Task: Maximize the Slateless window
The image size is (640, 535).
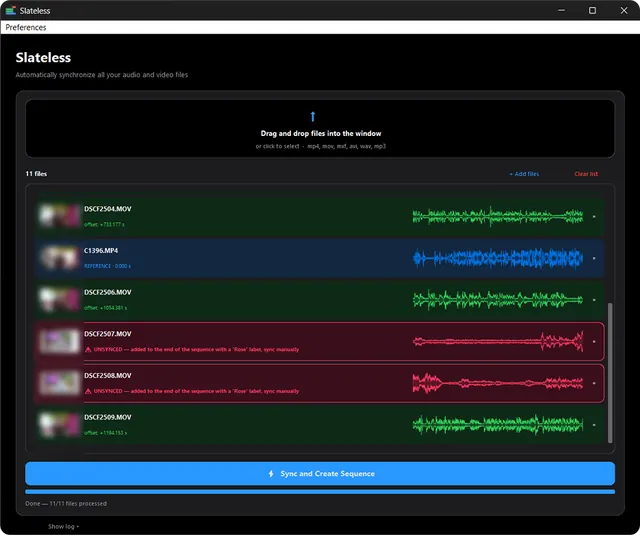Action: pyautogui.click(x=592, y=10)
